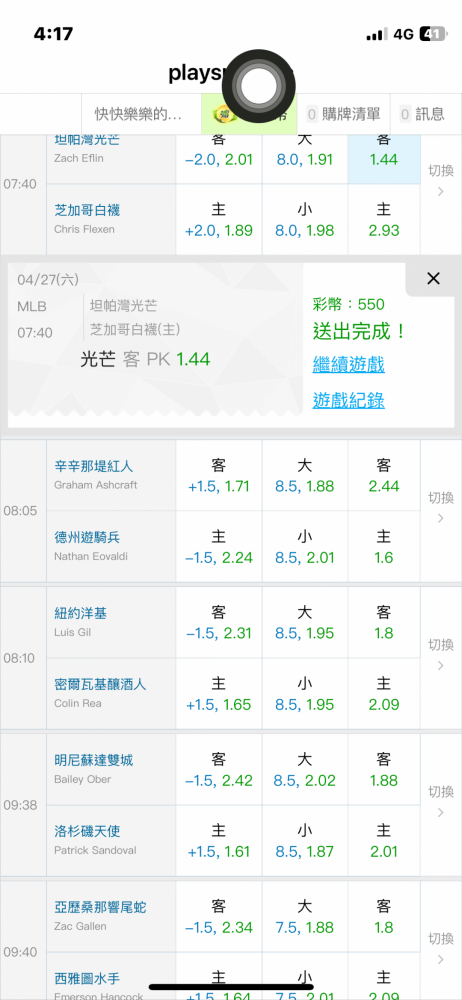
Task: Tap the iOS home indicator bar
Action: click(x=231, y=987)
